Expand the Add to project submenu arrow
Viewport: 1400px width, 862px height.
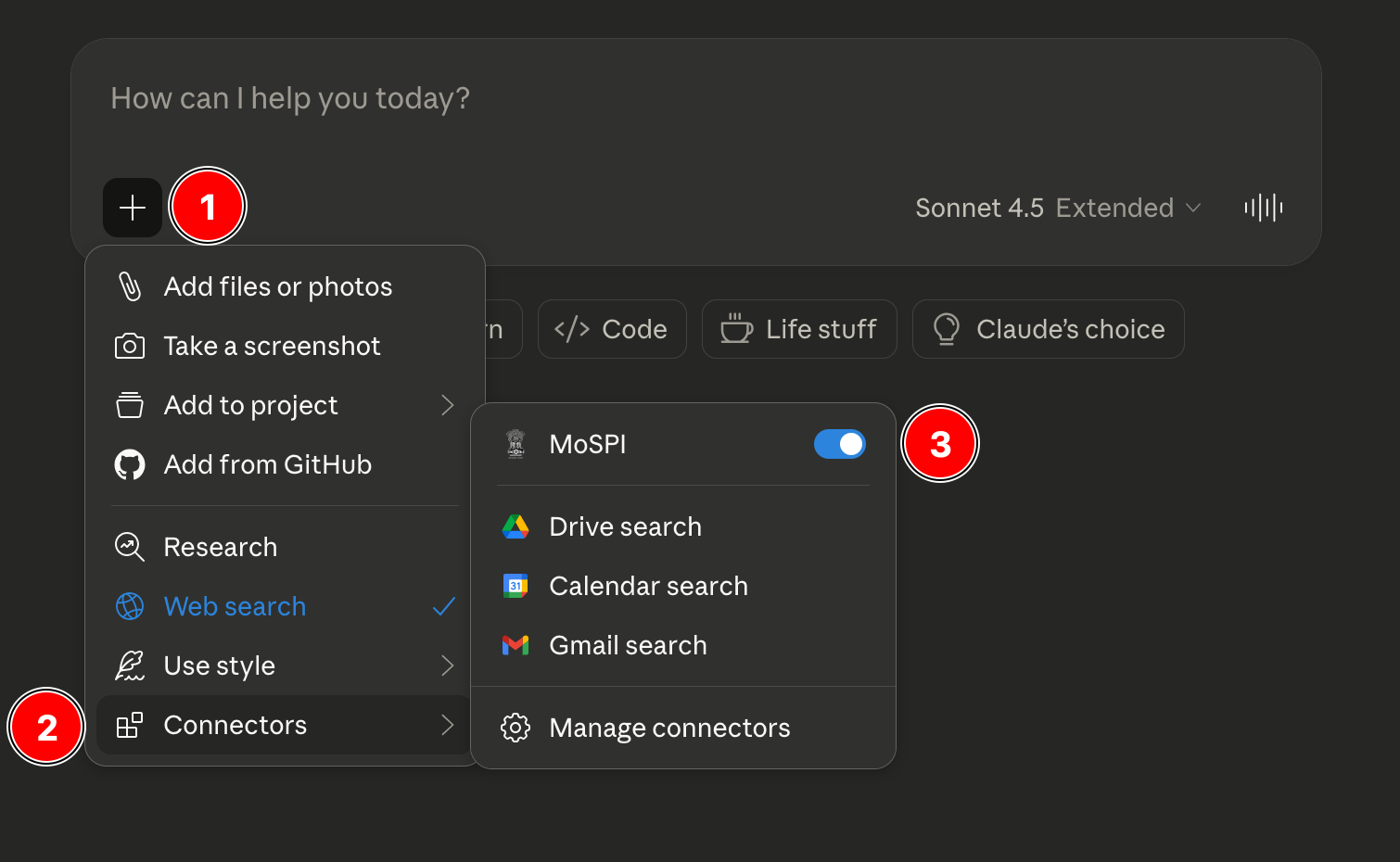coord(447,406)
